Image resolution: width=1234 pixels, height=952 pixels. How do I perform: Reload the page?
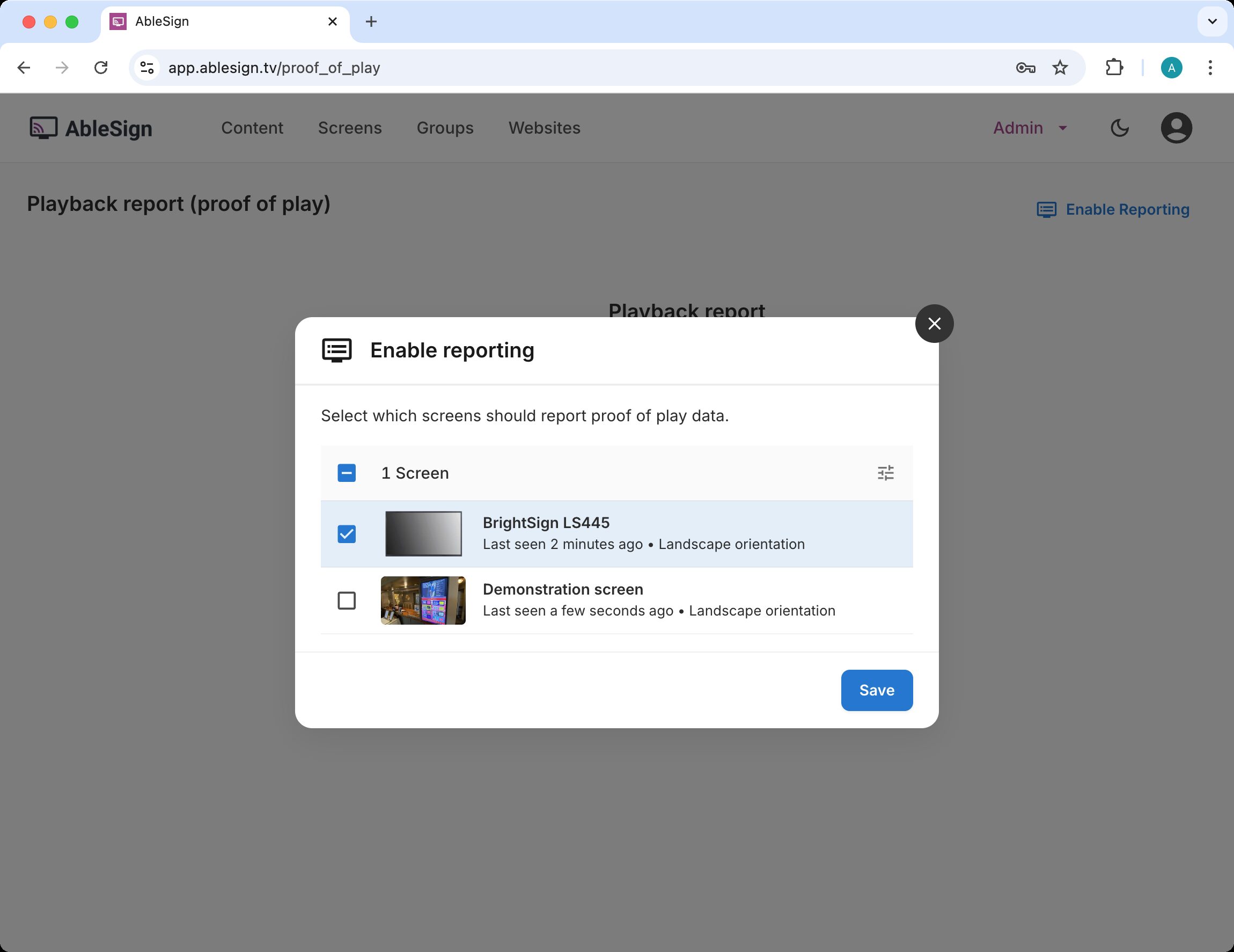[x=101, y=68]
